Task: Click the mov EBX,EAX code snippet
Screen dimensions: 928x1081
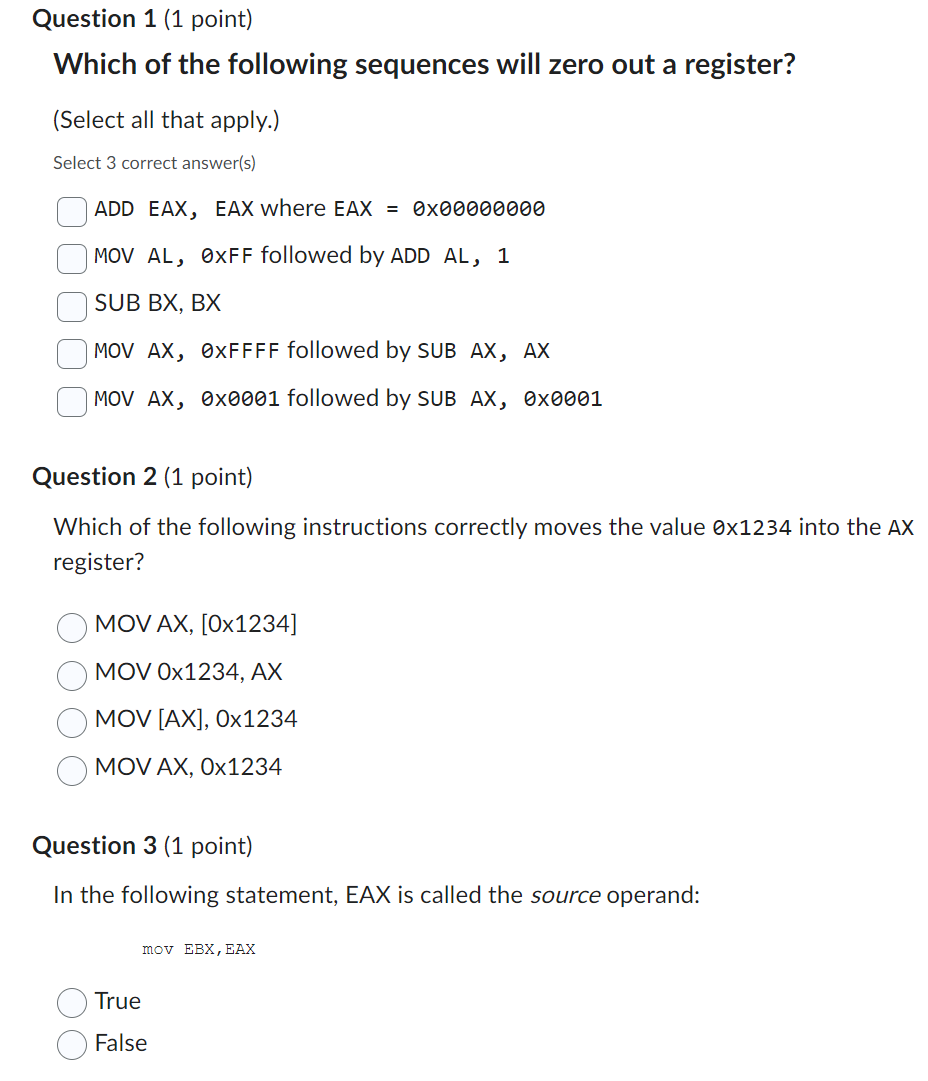Action: pyautogui.click(x=199, y=949)
